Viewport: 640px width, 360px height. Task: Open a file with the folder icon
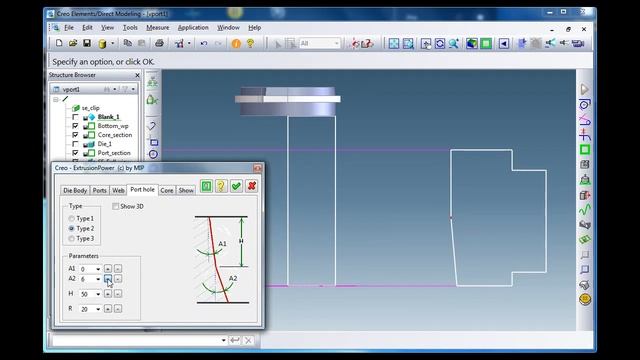pyautogui.click(x=73, y=43)
